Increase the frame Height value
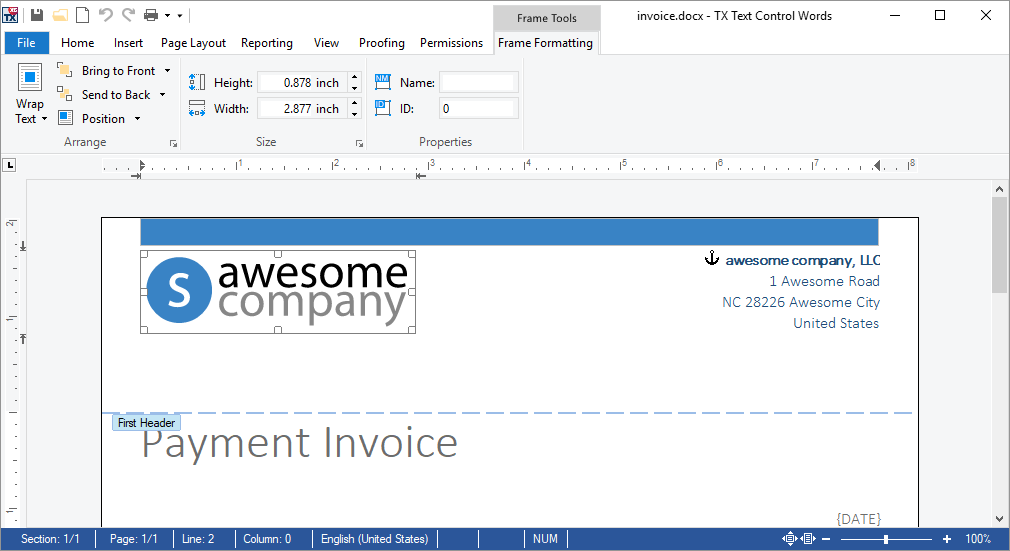This screenshot has height=551, width=1010. [x=354, y=77]
